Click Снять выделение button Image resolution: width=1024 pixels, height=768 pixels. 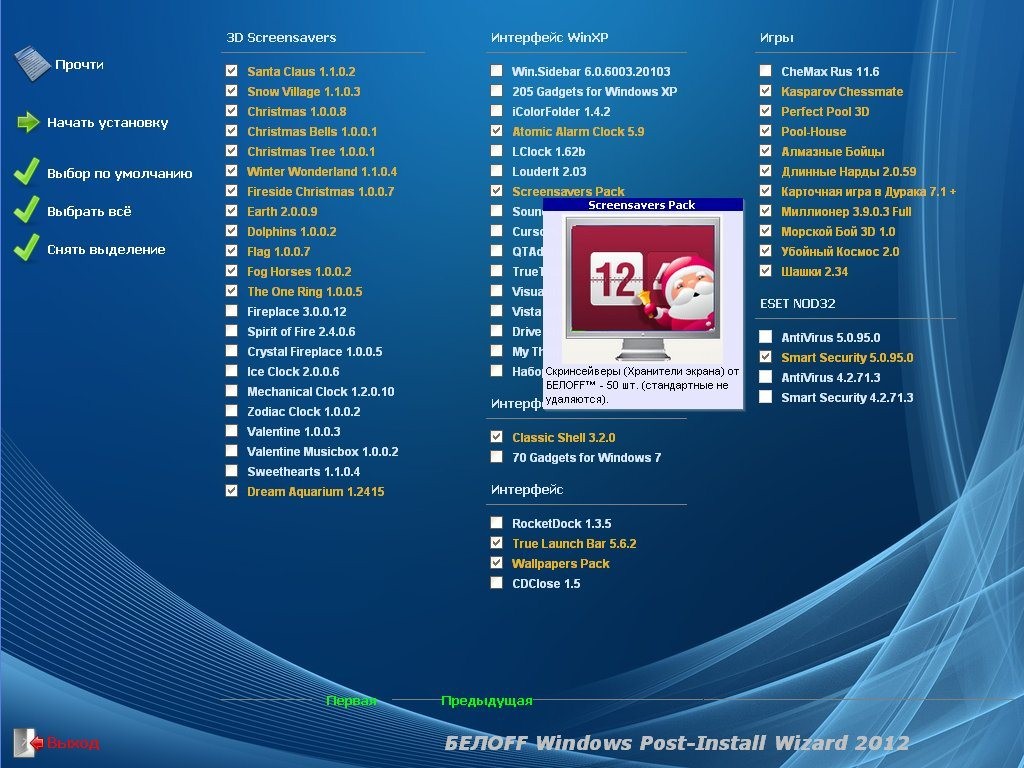[x=106, y=249]
